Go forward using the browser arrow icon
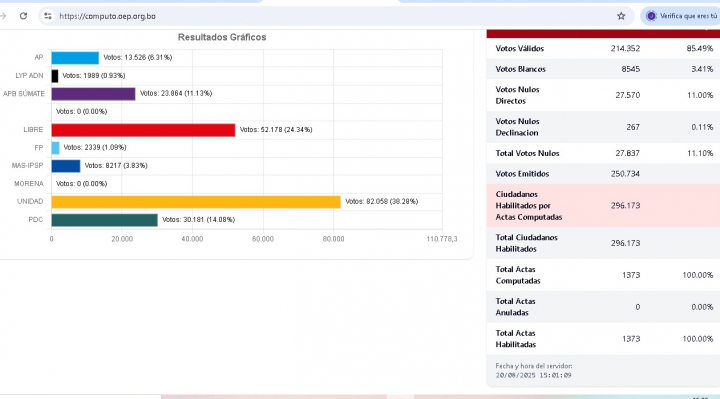Viewport: 720px width, 399px height. [x=3, y=16]
